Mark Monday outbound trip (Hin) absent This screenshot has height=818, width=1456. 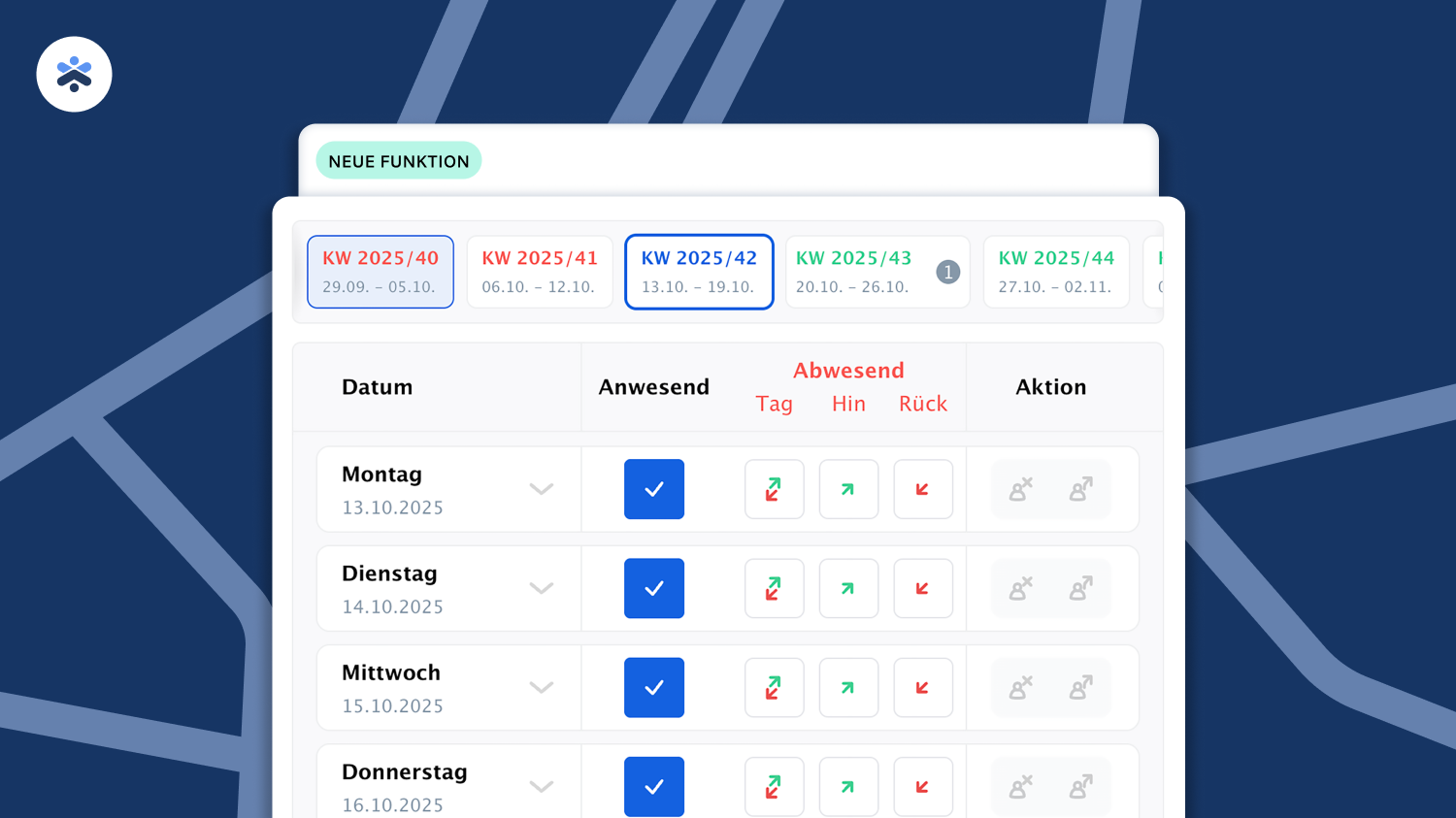click(848, 489)
